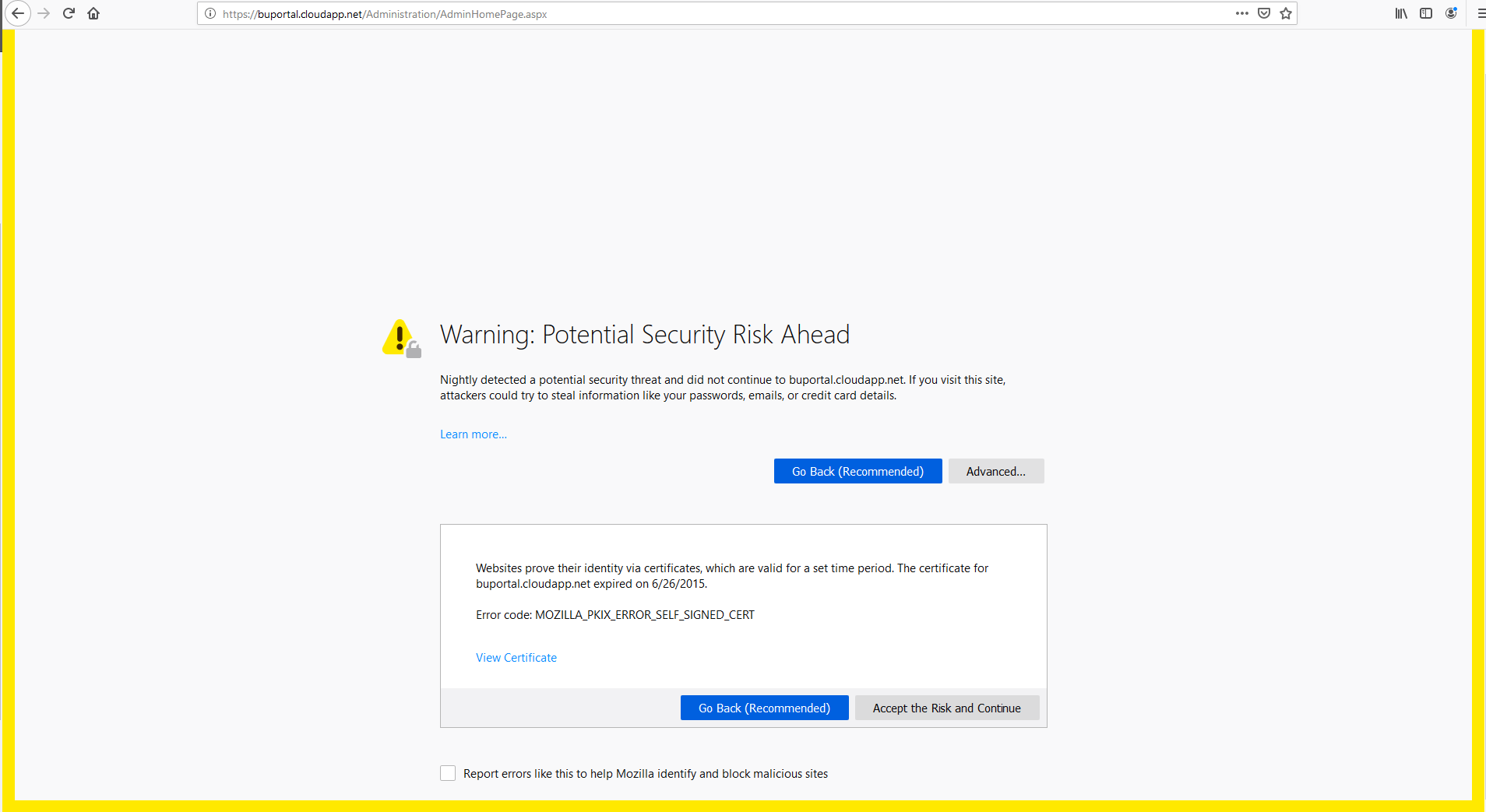This screenshot has height=812, width=1486.
Task: Bookmark this page with the star icon
Action: click(x=1285, y=13)
